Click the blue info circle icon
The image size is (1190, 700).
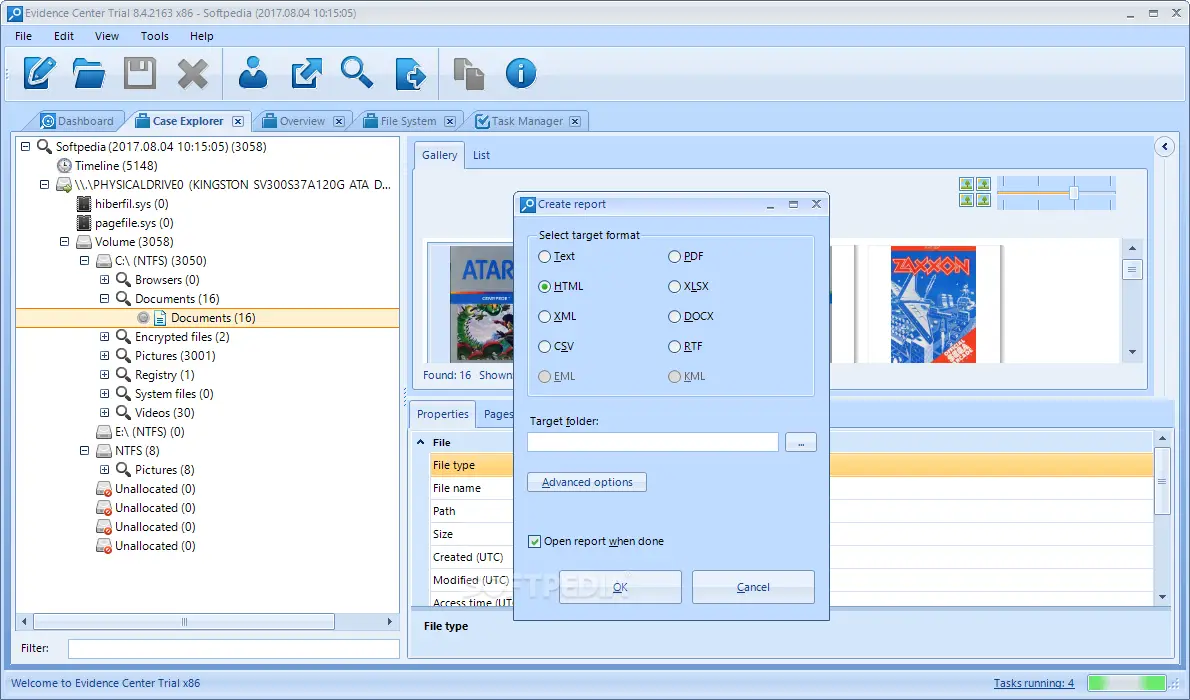point(521,74)
